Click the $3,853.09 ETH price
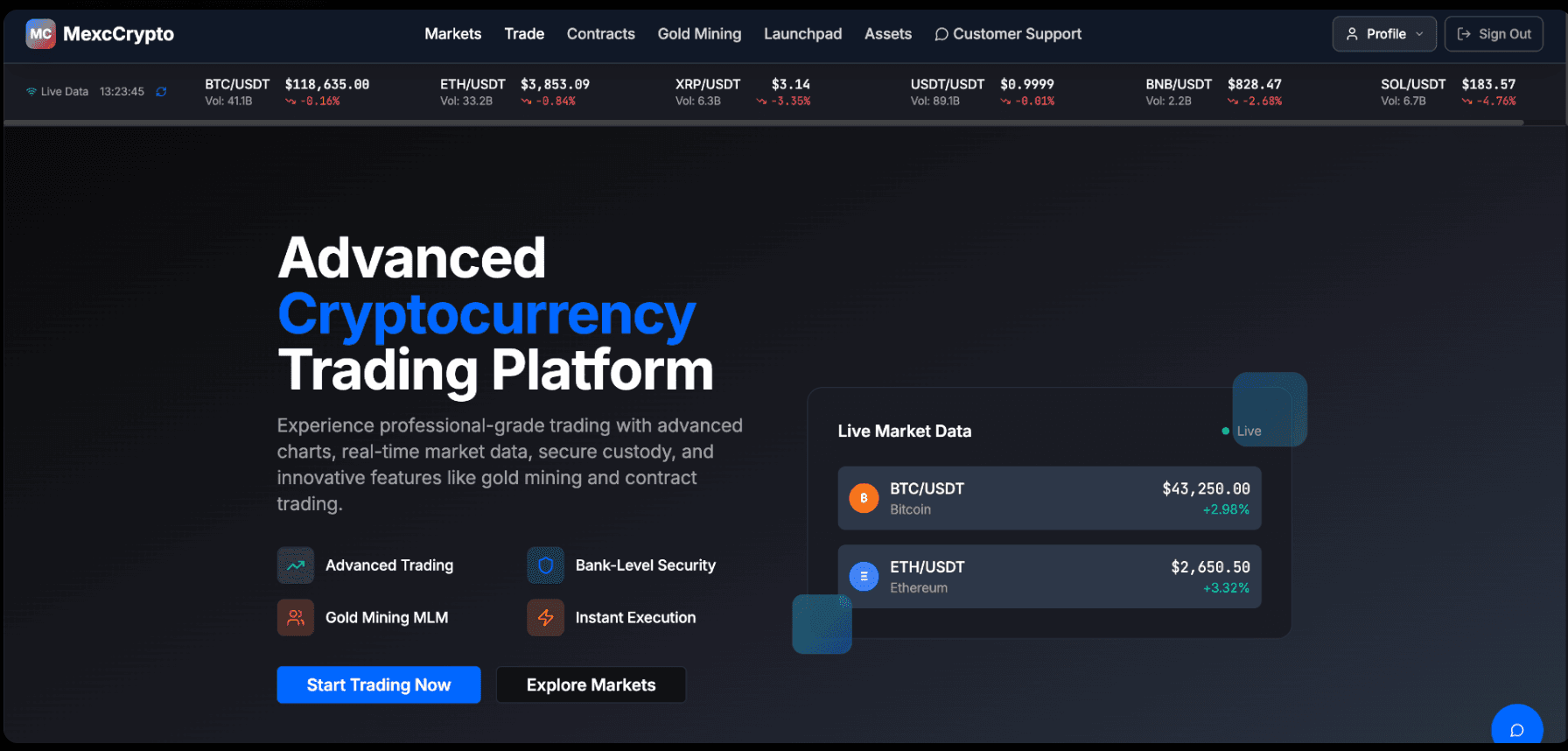The width and height of the screenshot is (1568, 751). point(555,84)
